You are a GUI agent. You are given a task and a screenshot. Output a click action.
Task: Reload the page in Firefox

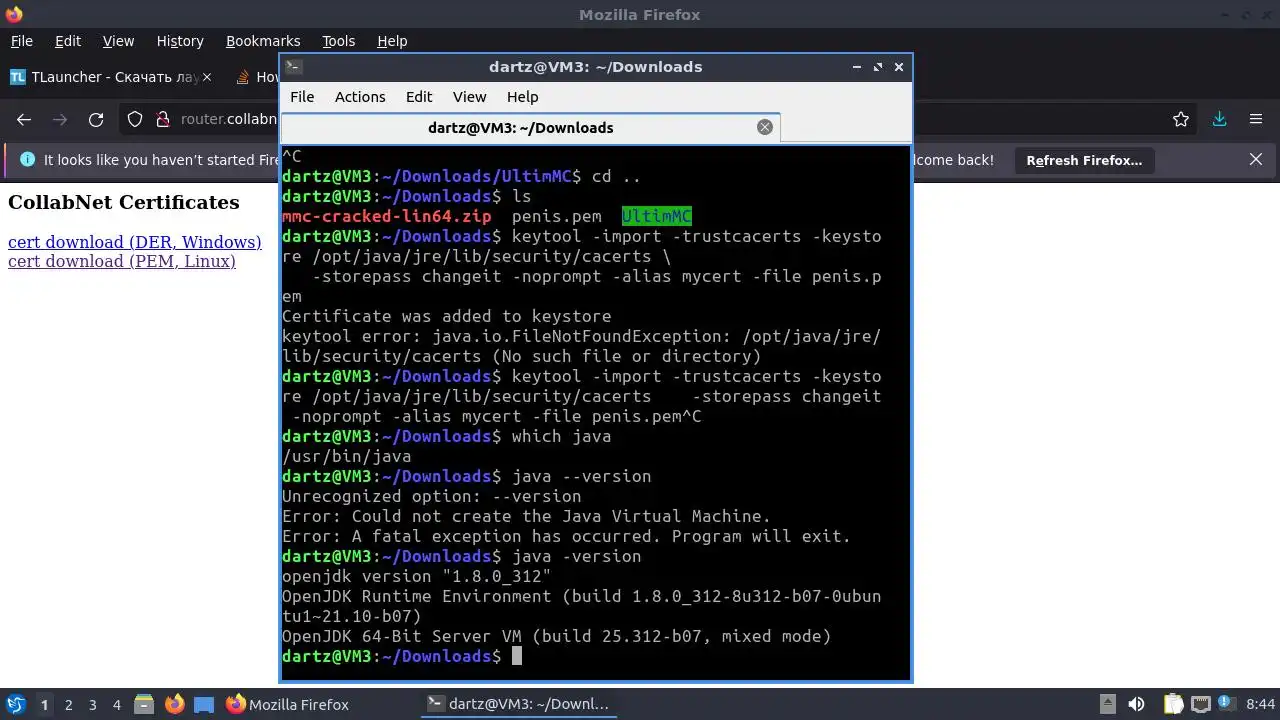tap(96, 120)
